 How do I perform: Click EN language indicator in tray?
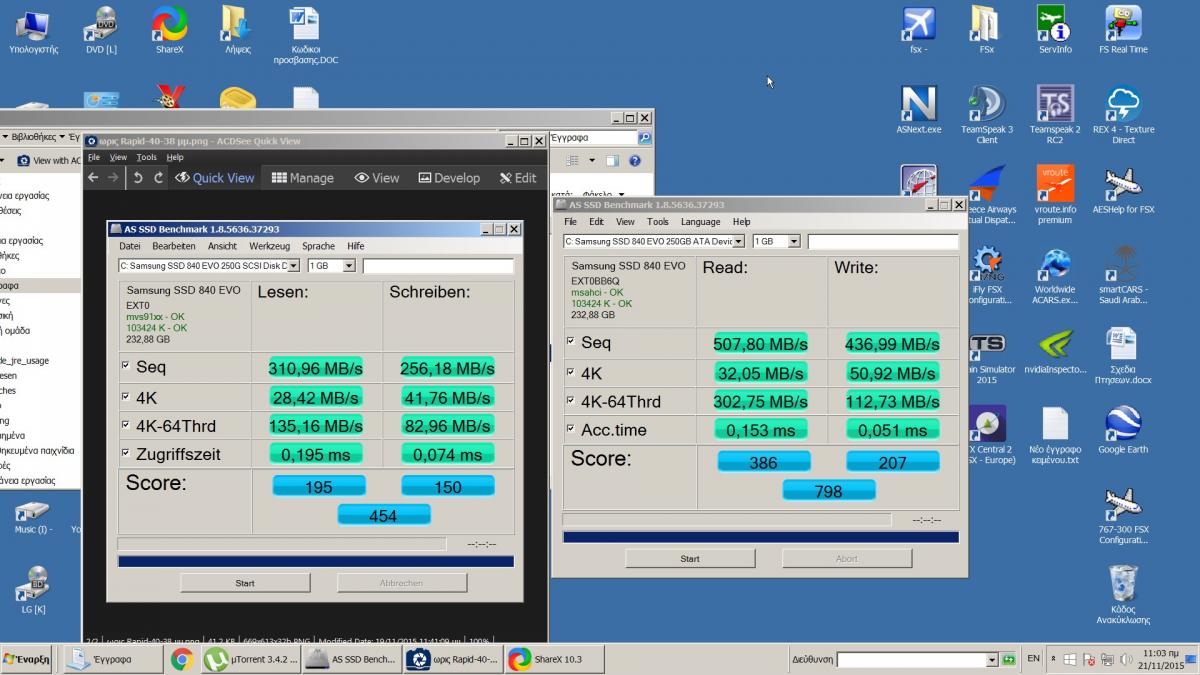click(x=1034, y=659)
